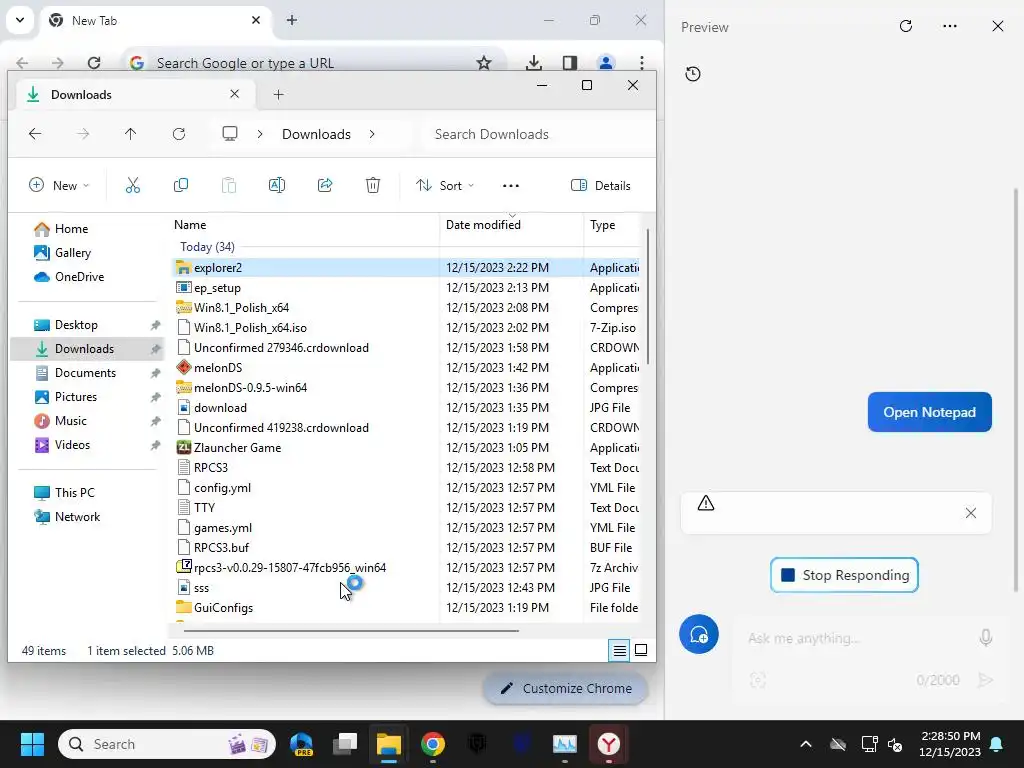Toggle the Details pane
The image size is (1024, 768).
pos(601,185)
